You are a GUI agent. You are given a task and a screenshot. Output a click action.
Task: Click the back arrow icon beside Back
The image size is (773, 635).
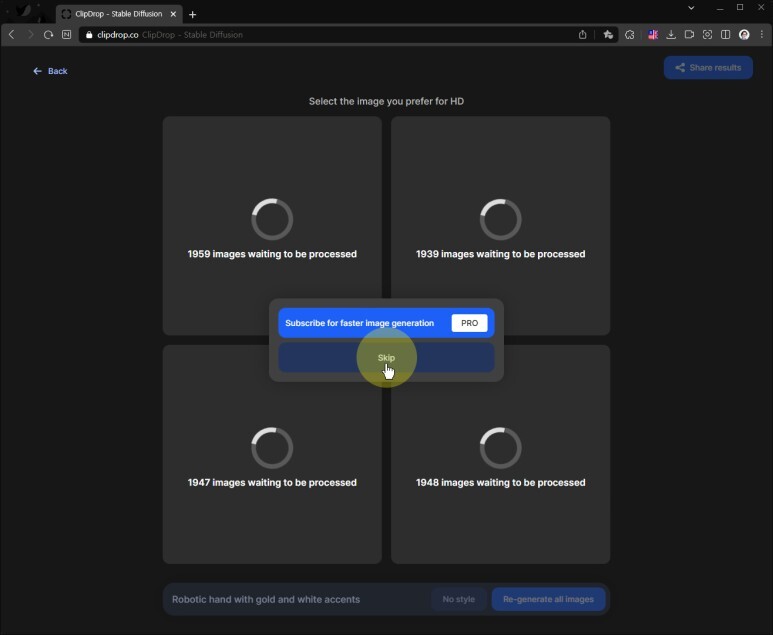point(37,71)
